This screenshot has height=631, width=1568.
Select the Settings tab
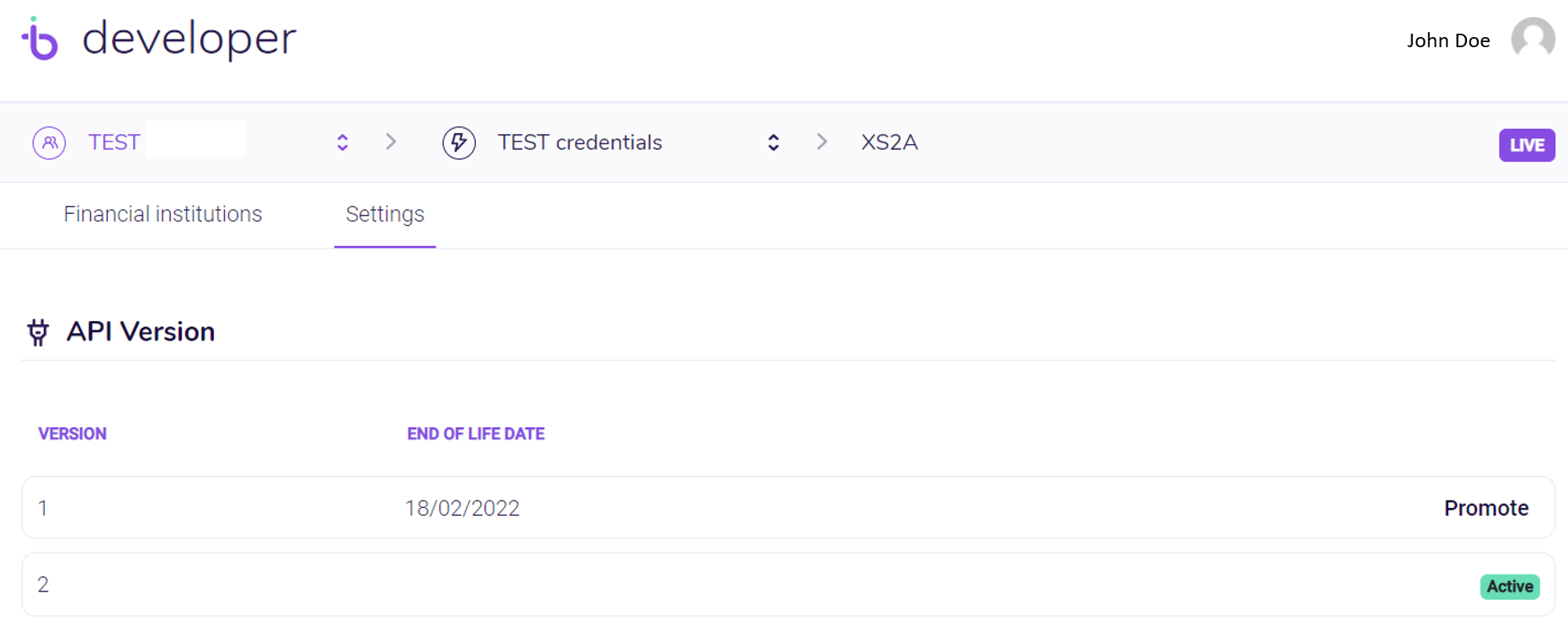[x=385, y=215]
